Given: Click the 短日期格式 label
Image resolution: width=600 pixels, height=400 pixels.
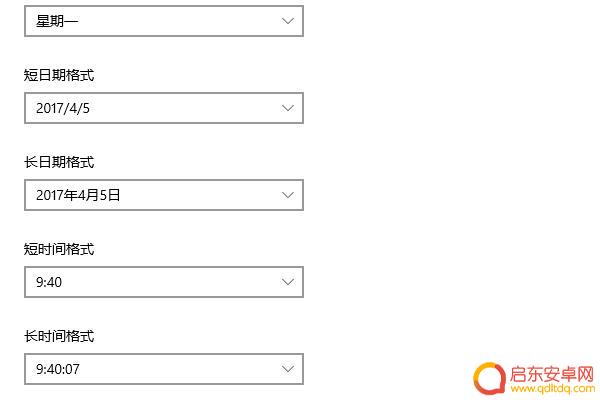Looking at the screenshot, I should [59, 75].
